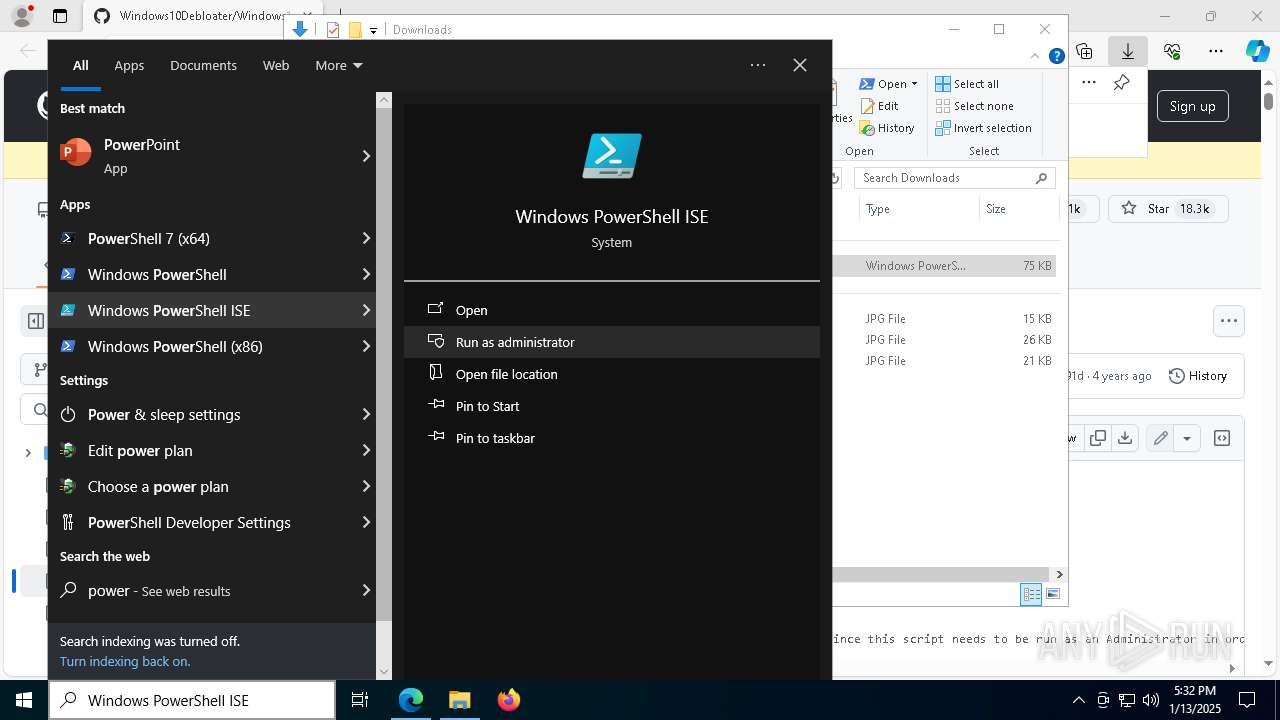Click Edit in Explorer ribbon

coord(879,106)
